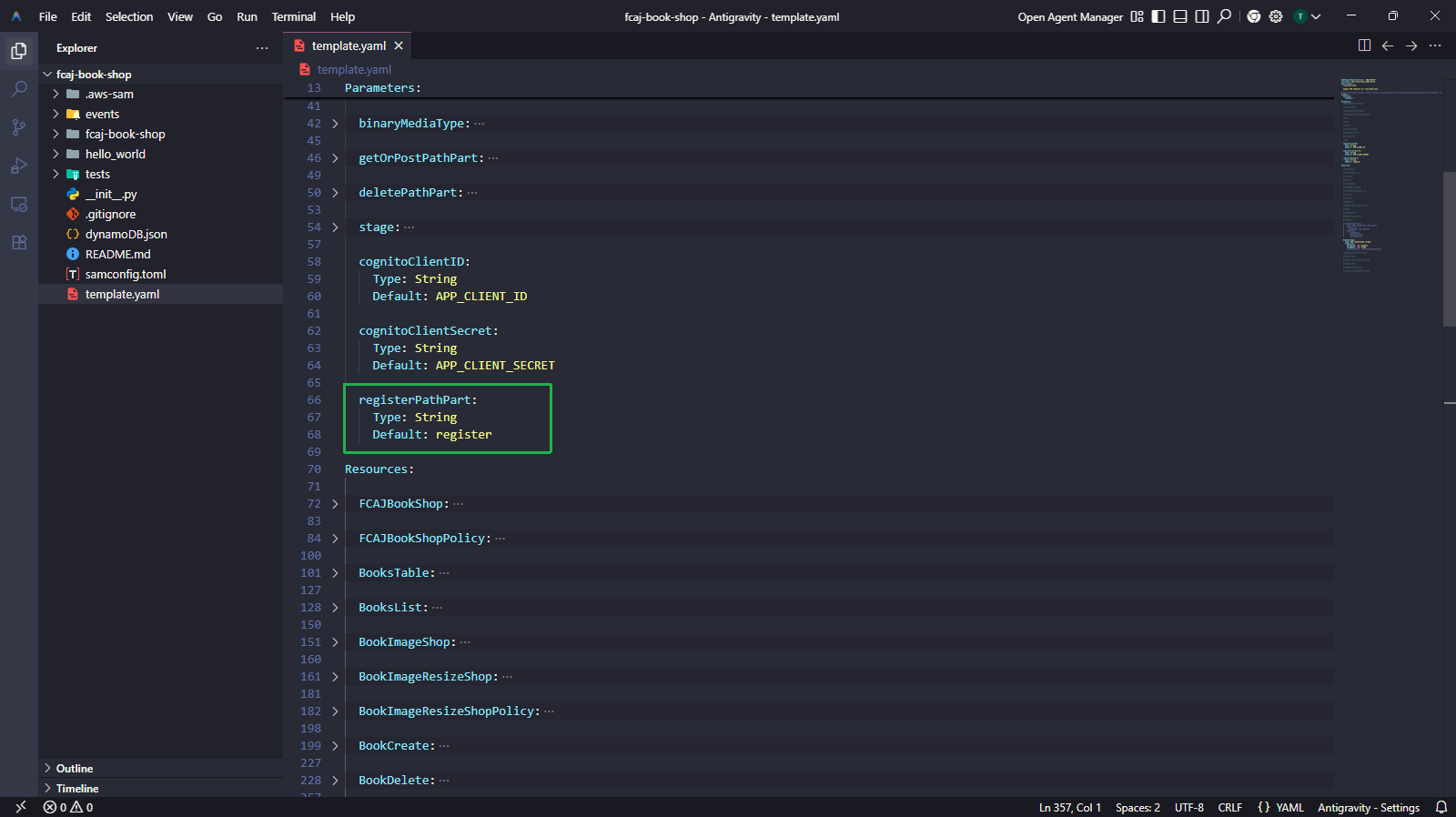Close the template.yaml editor tab
This screenshot has height=817, width=1456.
(399, 45)
